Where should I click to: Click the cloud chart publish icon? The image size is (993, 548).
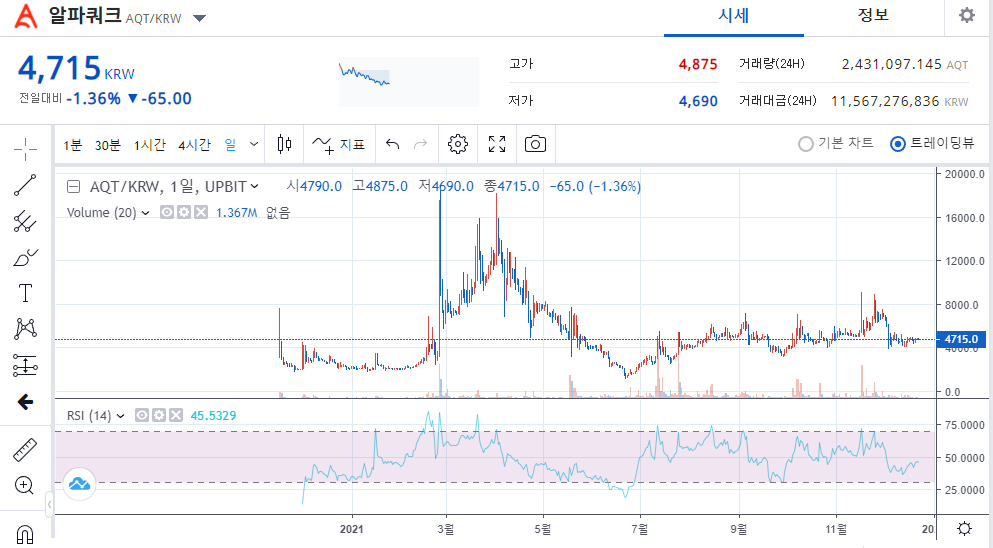(79, 484)
